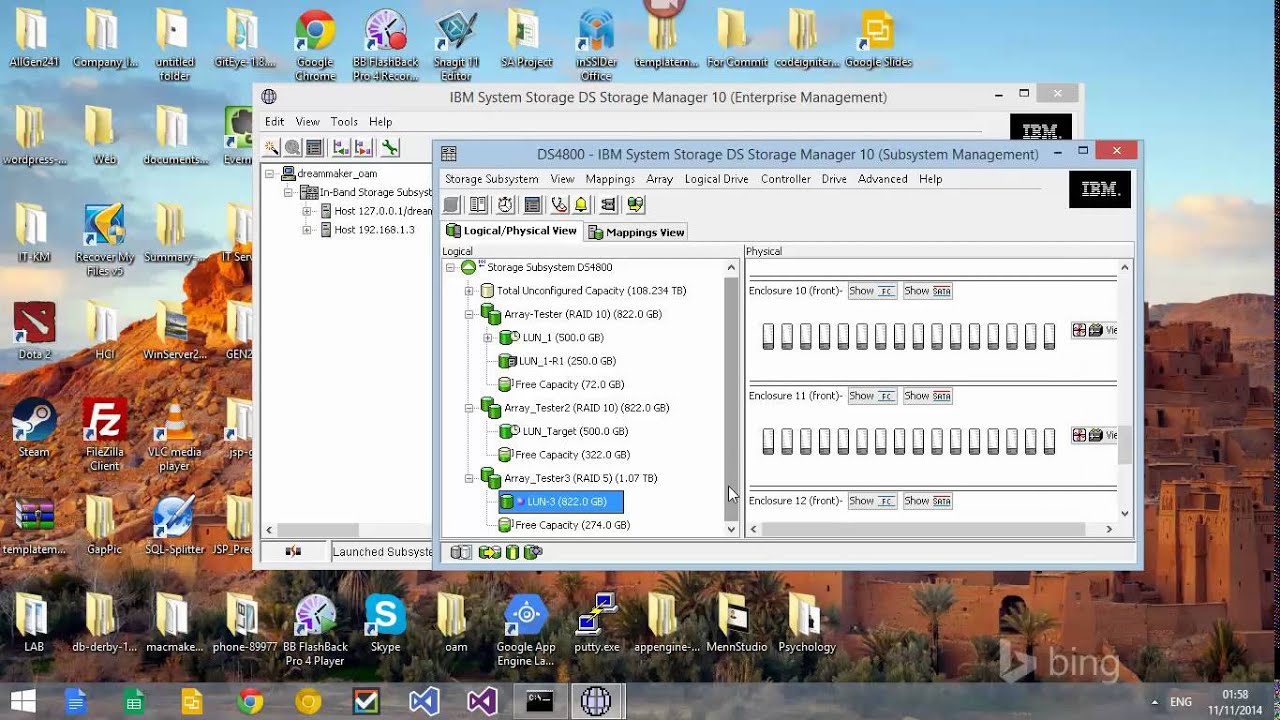Click Create Logical Drive toolbar icon
This screenshot has width=1280, height=720.
(452, 205)
